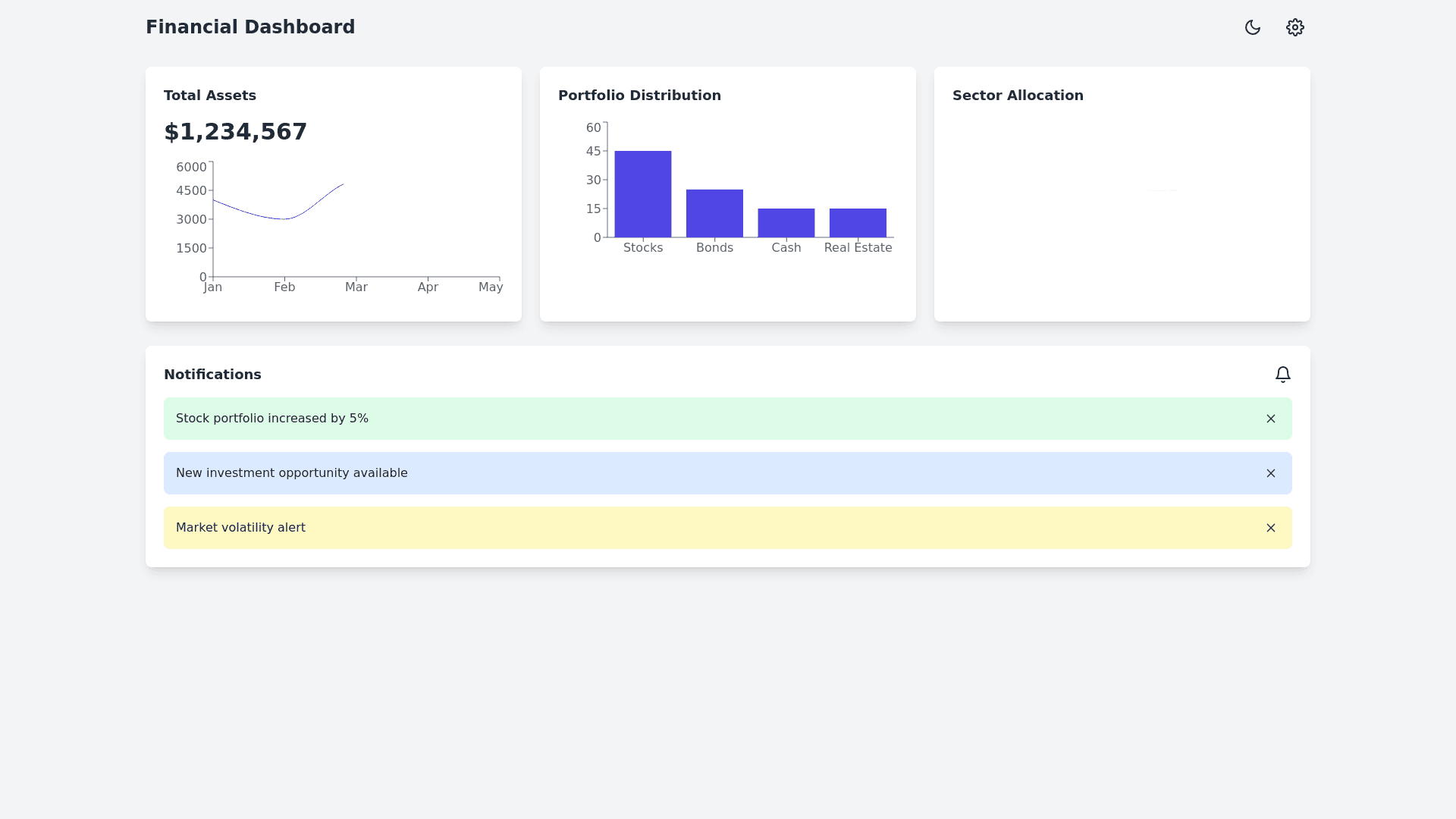Select the yellow market volatility notification
Screen dimensions: 1456x819
tap(240, 528)
